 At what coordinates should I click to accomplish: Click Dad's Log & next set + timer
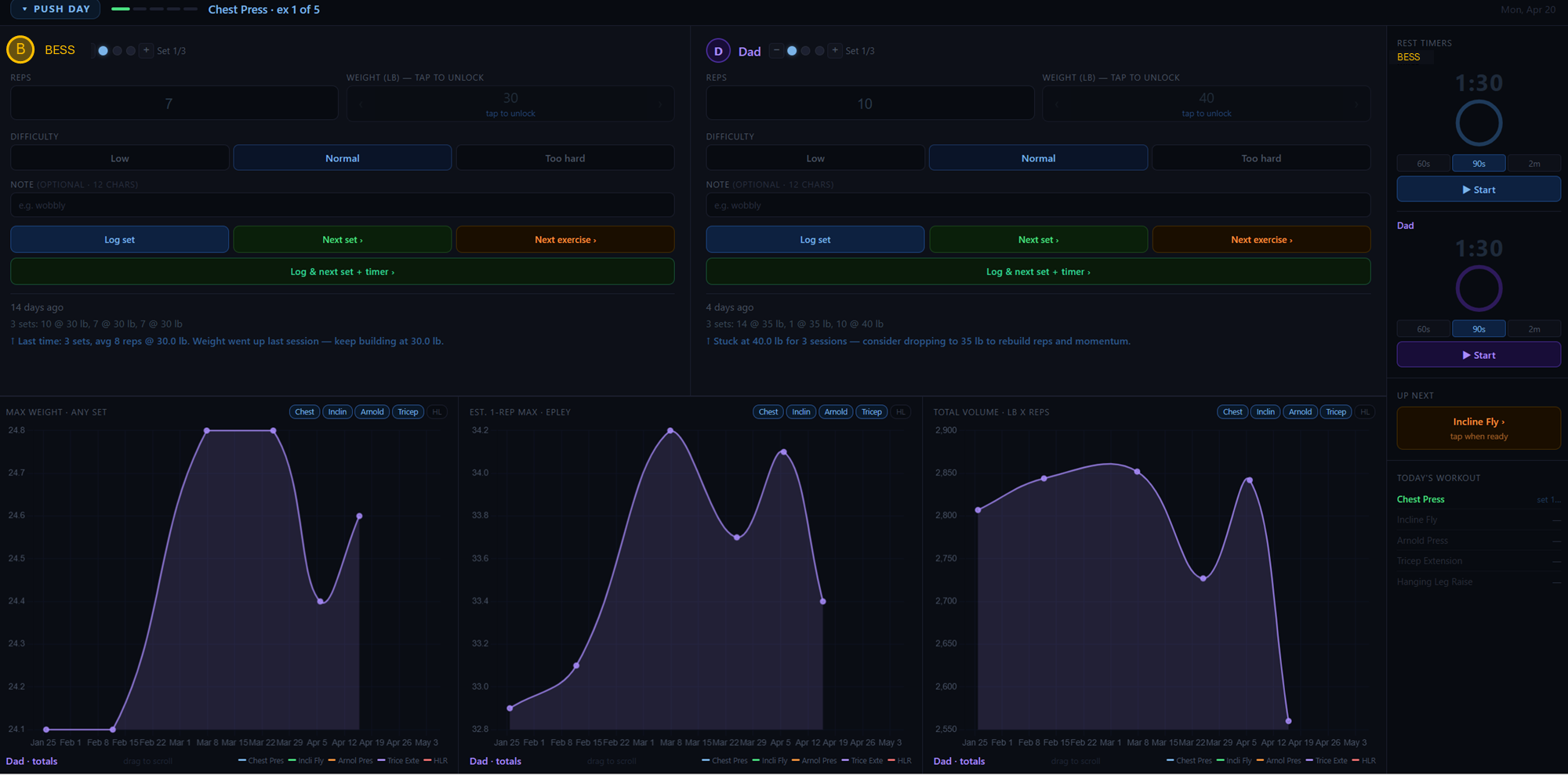coord(1038,272)
